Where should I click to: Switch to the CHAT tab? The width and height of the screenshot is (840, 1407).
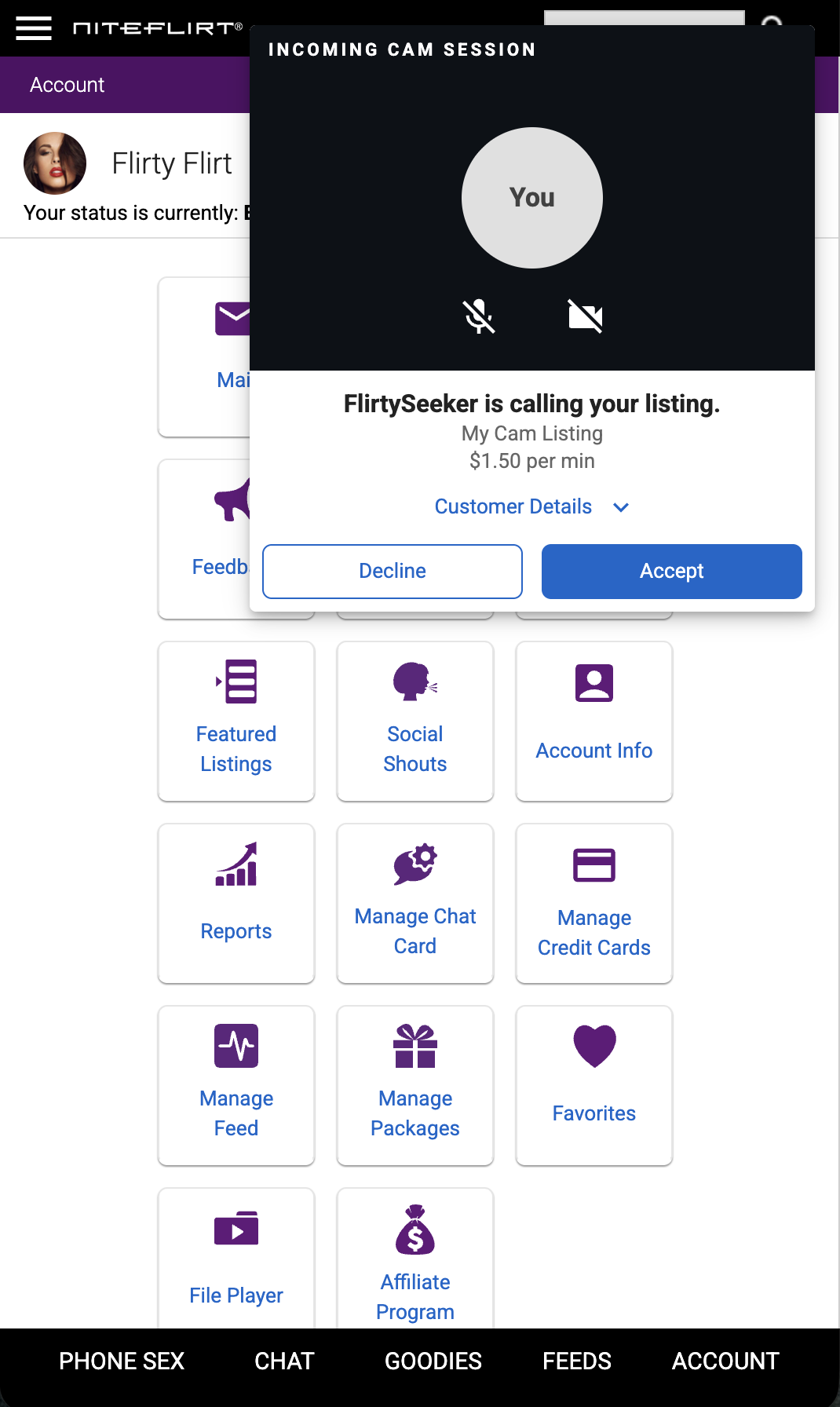click(x=284, y=1361)
